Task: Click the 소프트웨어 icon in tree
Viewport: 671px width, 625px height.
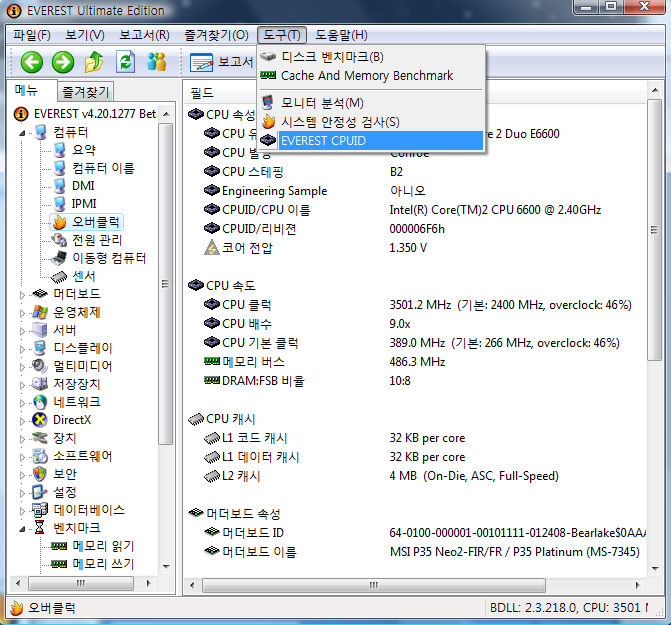Action: coord(40,456)
